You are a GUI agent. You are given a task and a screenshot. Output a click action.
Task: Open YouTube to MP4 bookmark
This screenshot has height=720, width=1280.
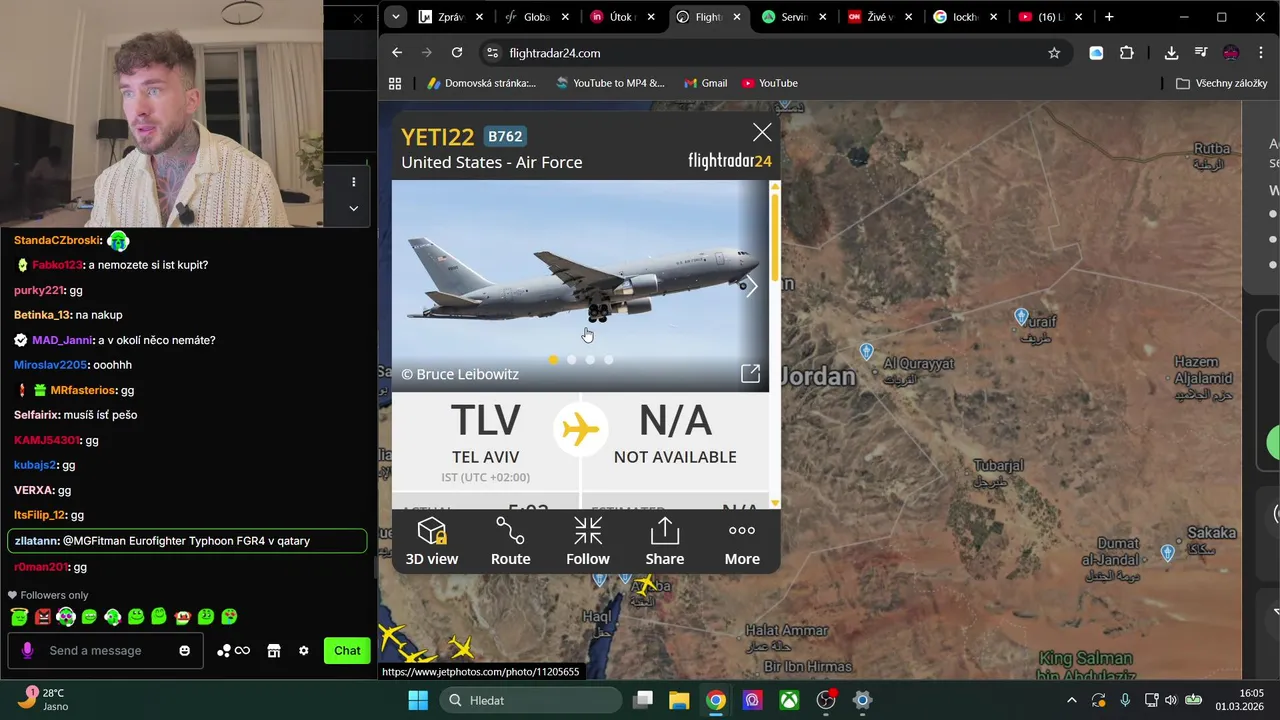[610, 83]
